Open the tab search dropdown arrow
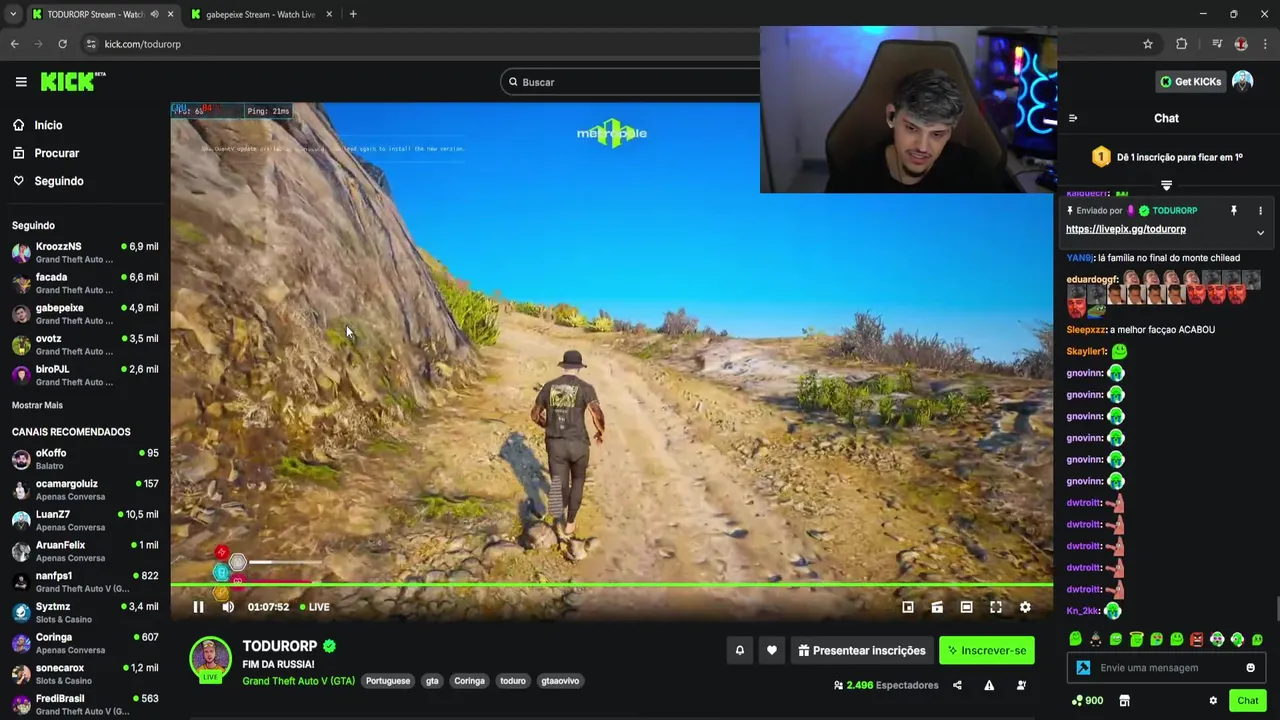This screenshot has height=720, width=1280. click(x=12, y=14)
